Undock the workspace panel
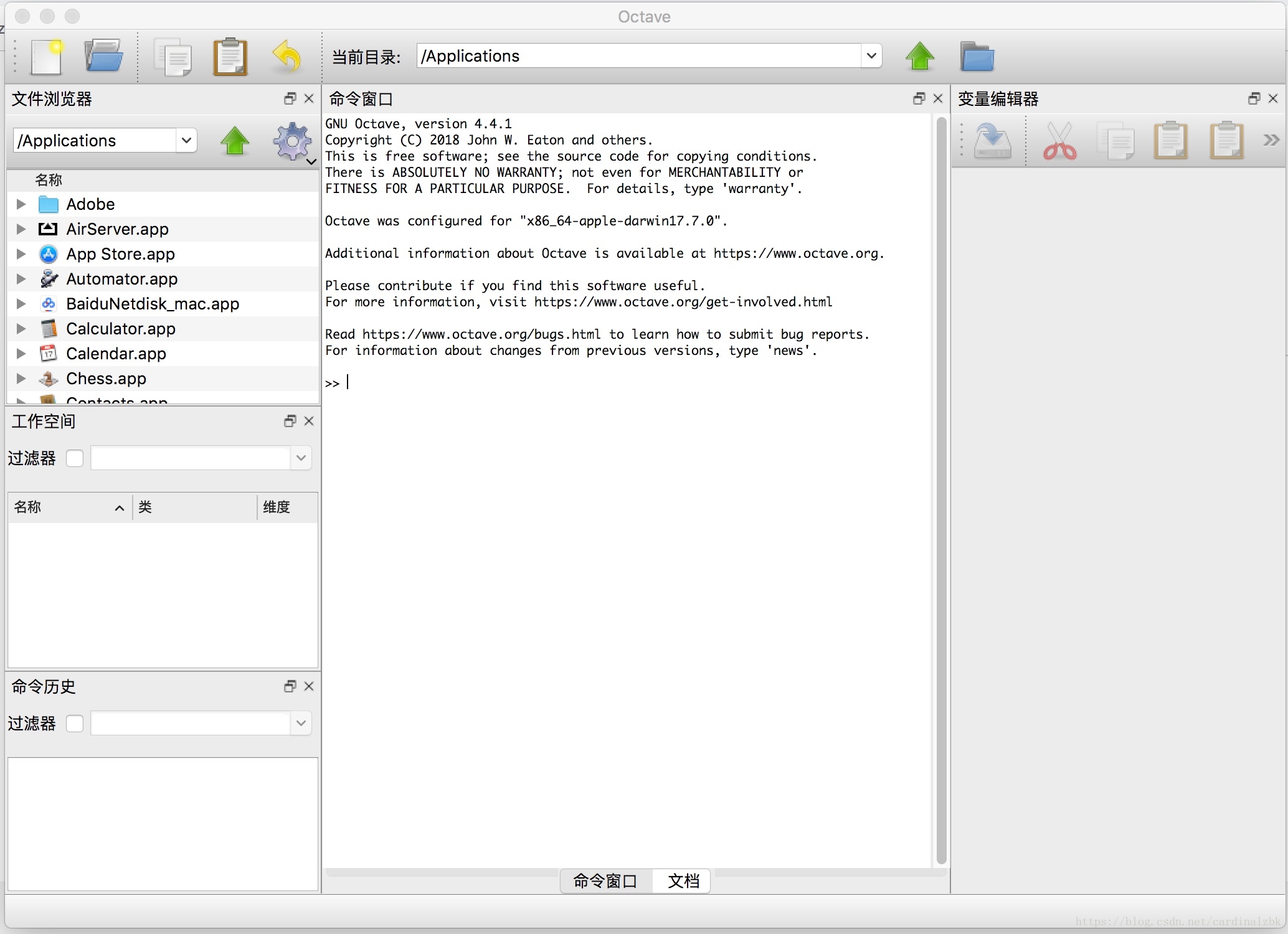This screenshot has width=1288, height=934. 290,421
